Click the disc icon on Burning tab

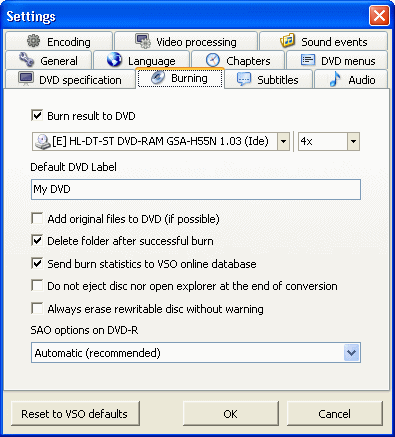158,78
